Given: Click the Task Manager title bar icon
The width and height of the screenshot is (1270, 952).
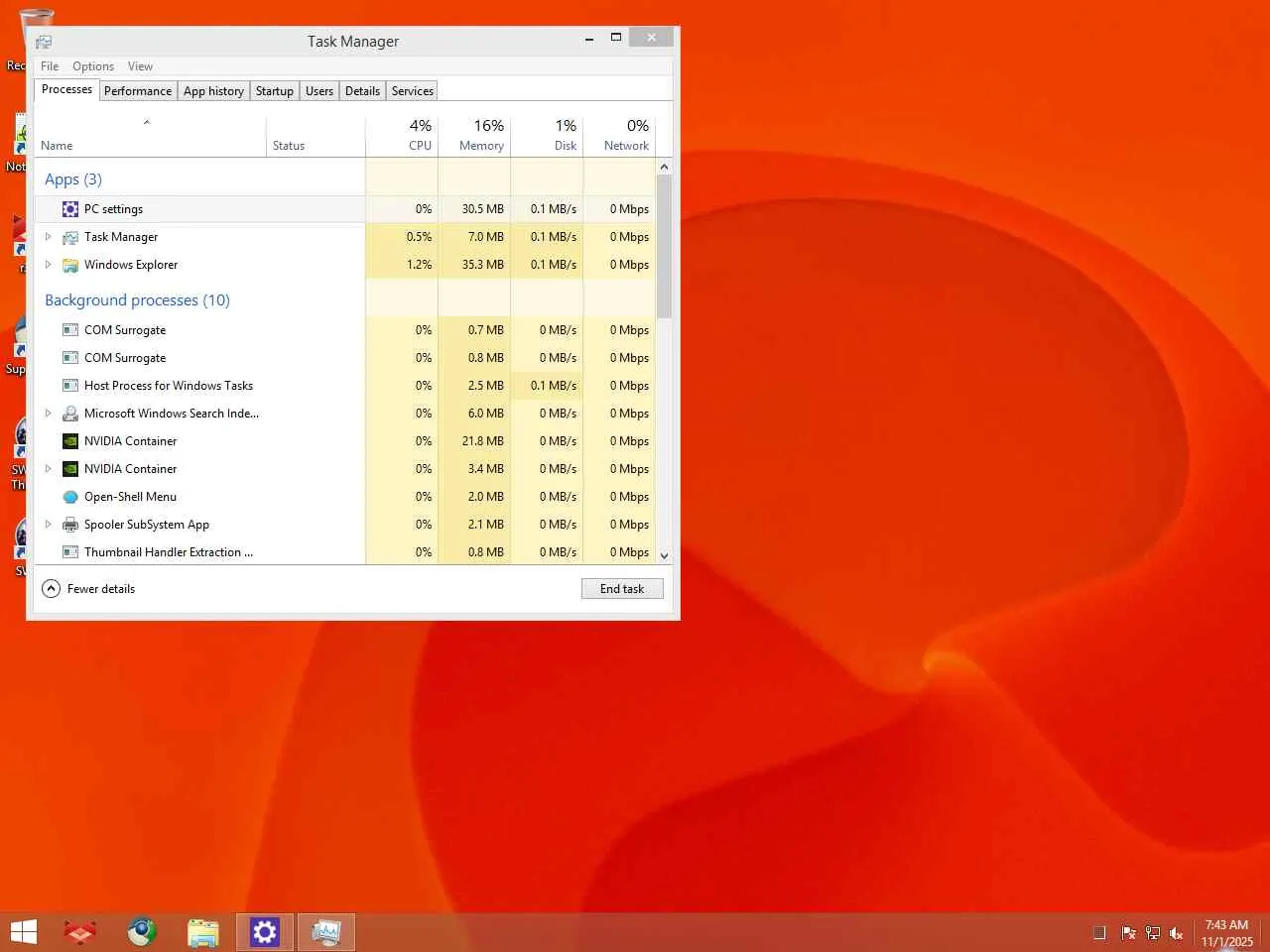Looking at the screenshot, I should pos(44,42).
